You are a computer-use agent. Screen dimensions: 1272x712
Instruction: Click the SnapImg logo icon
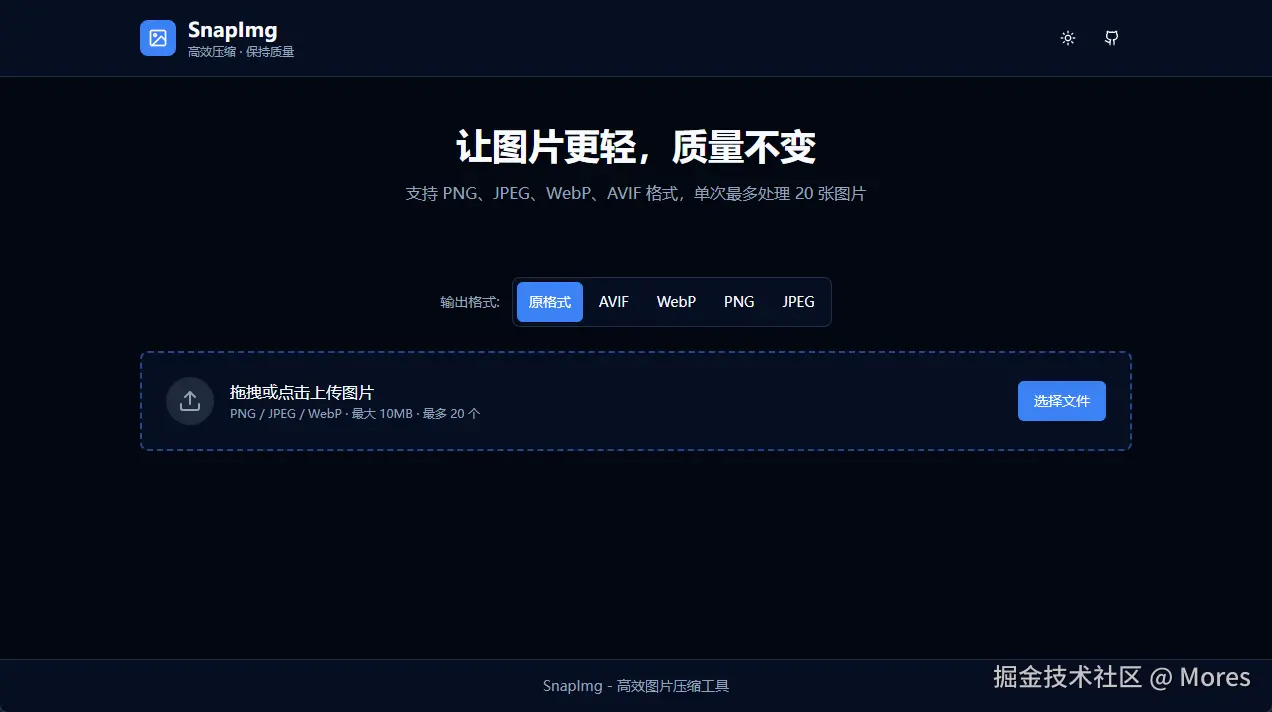tap(158, 38)
